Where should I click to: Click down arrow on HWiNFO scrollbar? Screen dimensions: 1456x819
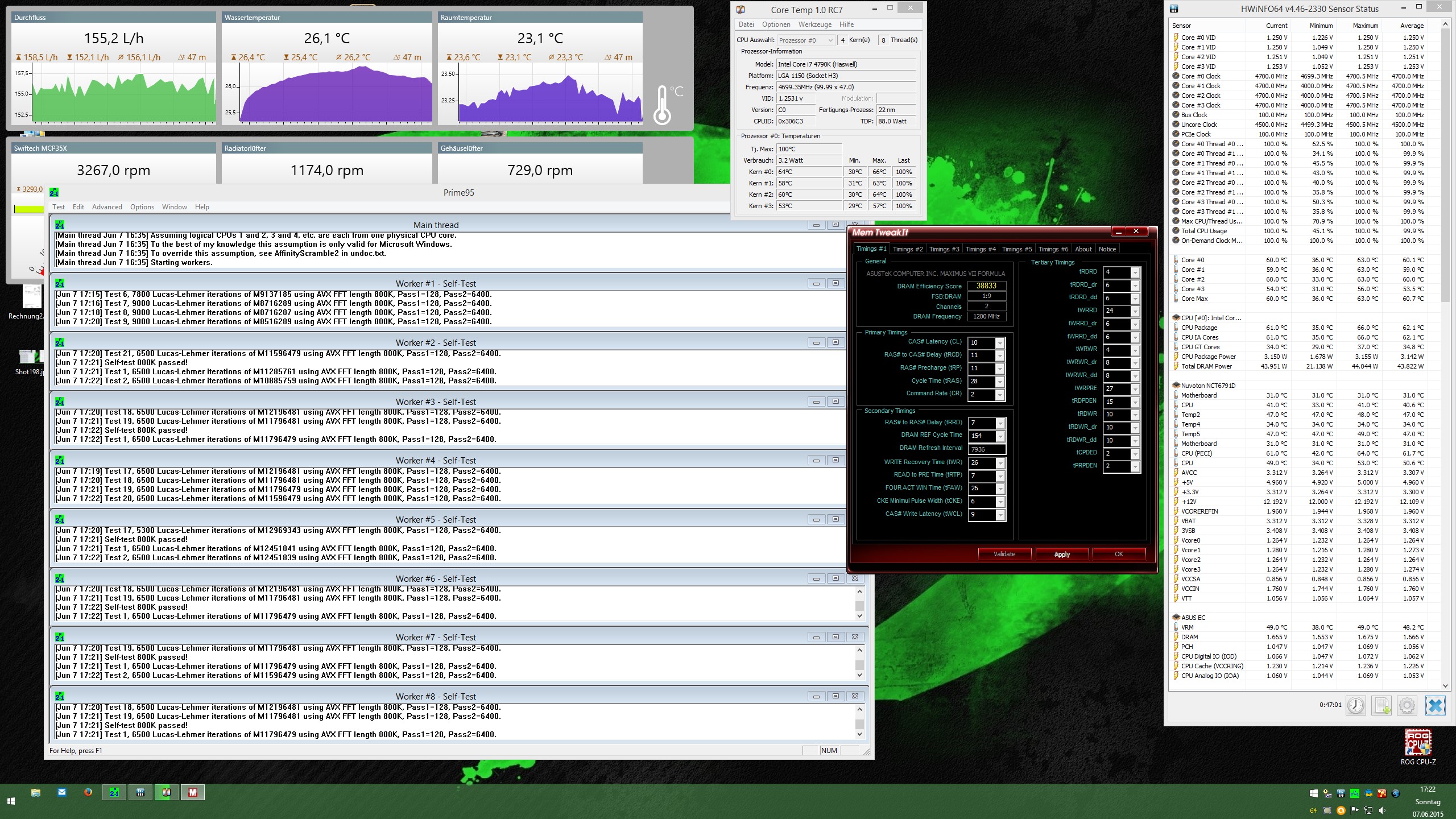pos(1445,686)
